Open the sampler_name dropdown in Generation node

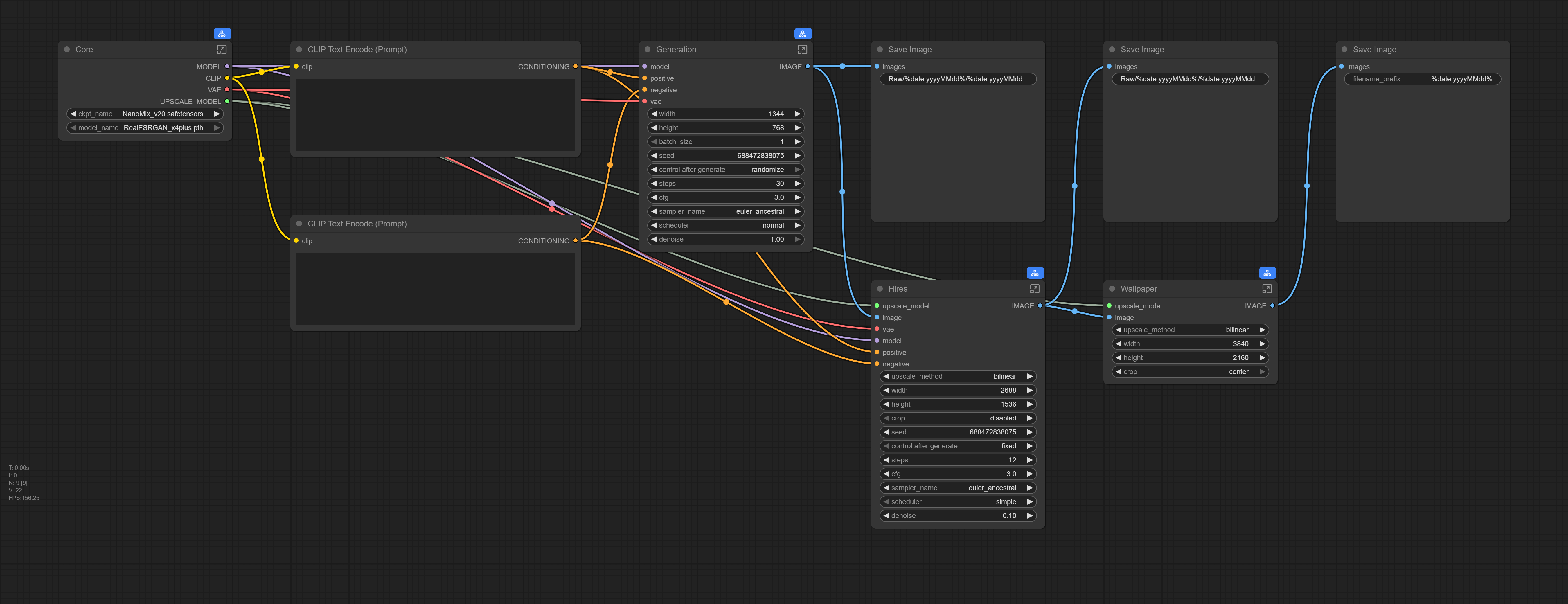coord(725,211)
